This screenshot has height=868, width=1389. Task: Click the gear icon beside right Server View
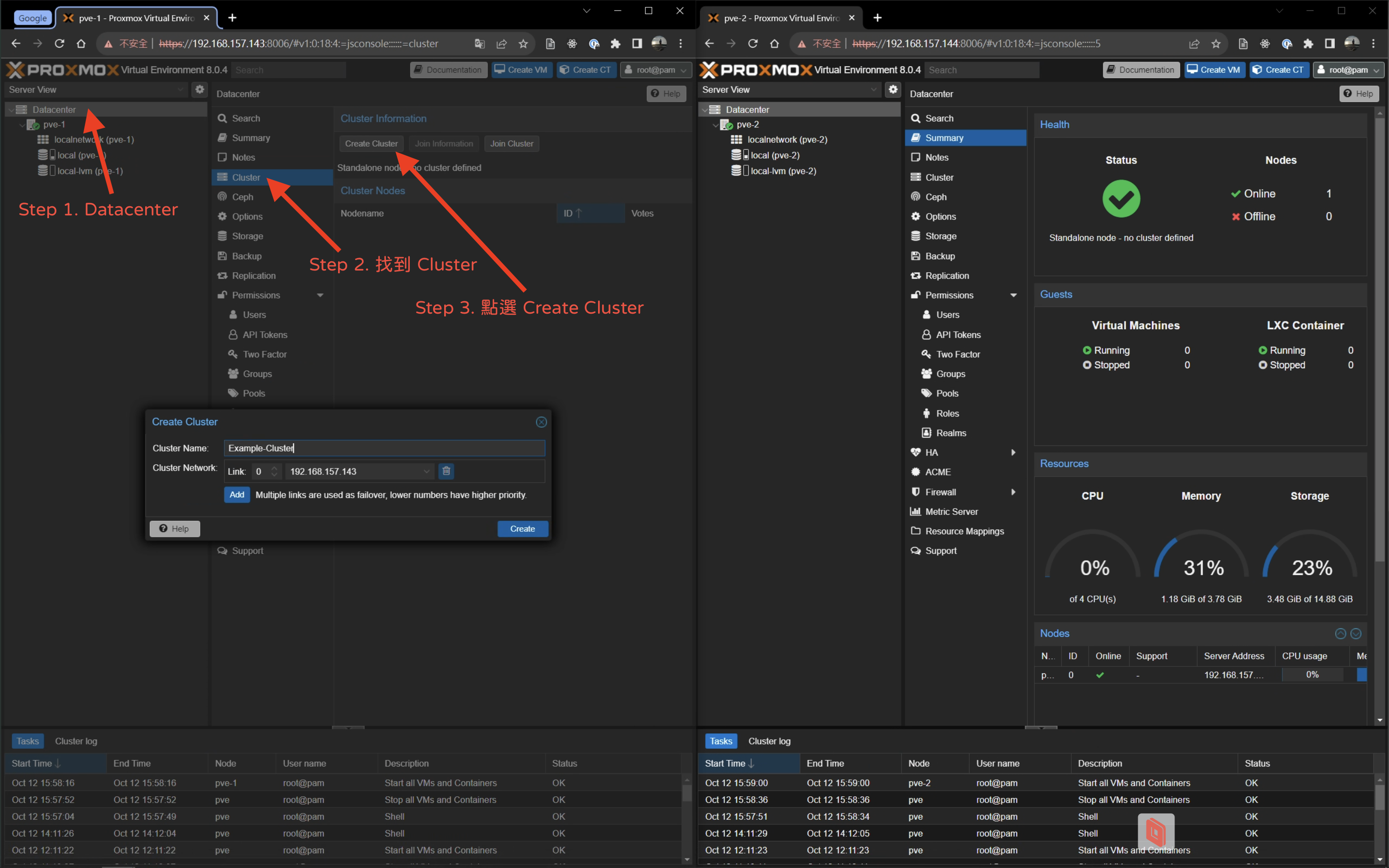point(892,90)
